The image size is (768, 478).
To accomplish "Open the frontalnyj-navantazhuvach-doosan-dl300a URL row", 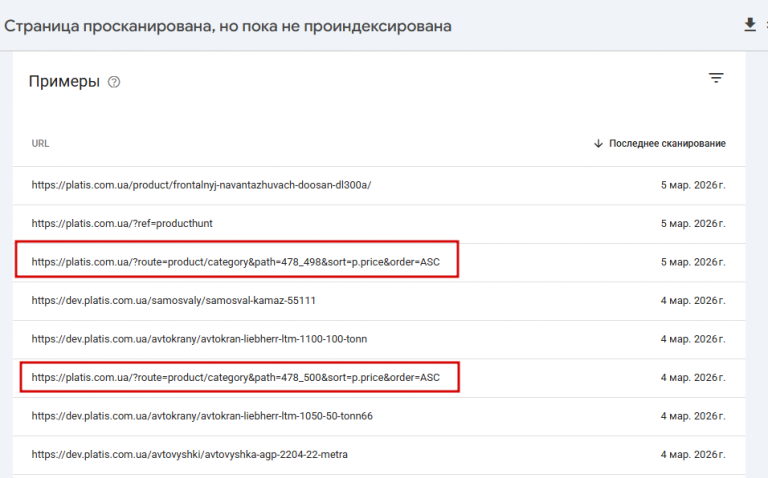I will 379,185.
